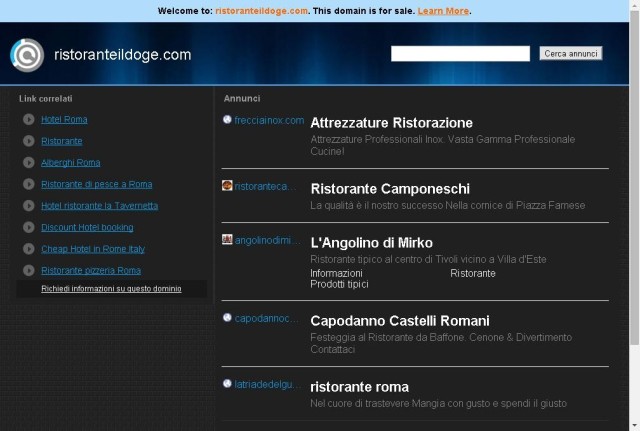Open the Prodotti tipici sublink under L'Angolino
640x431 pixels.
click(339, 284)
